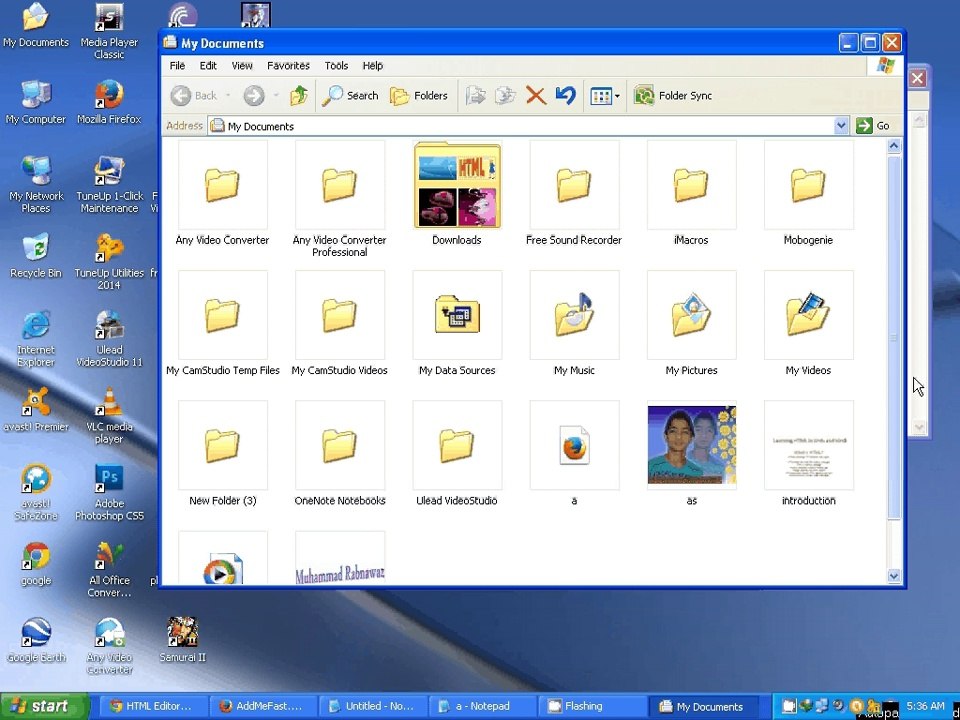Open the Views dropdown button
Viewport: 960px width, 720px height.
(605, 96)
